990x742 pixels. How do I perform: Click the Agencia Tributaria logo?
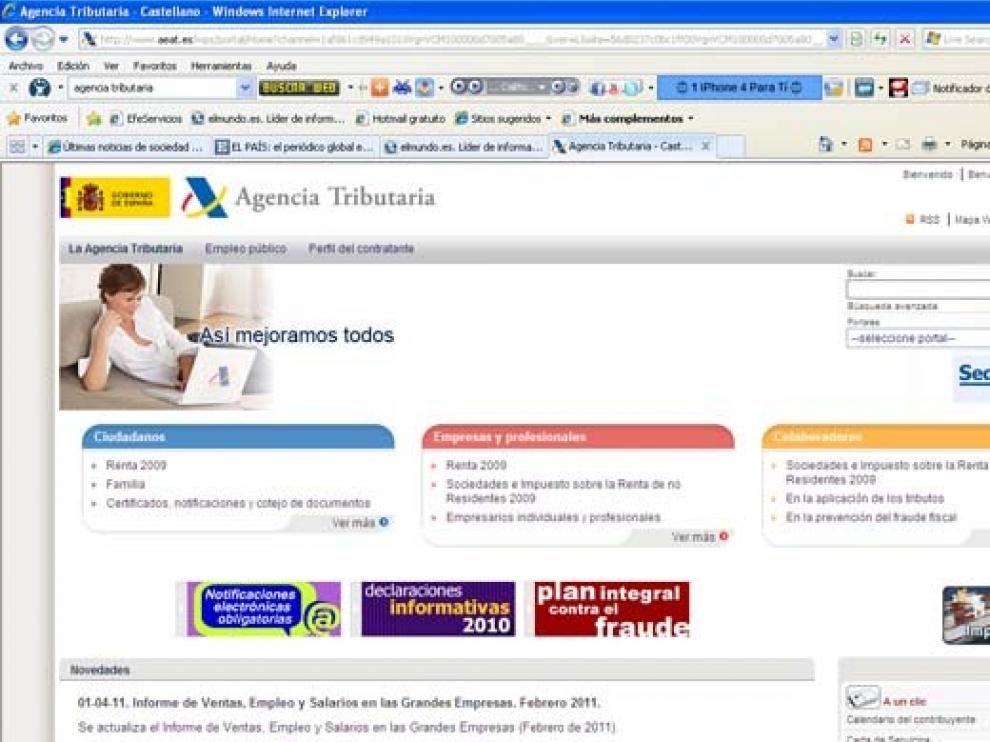click(309, 197)
